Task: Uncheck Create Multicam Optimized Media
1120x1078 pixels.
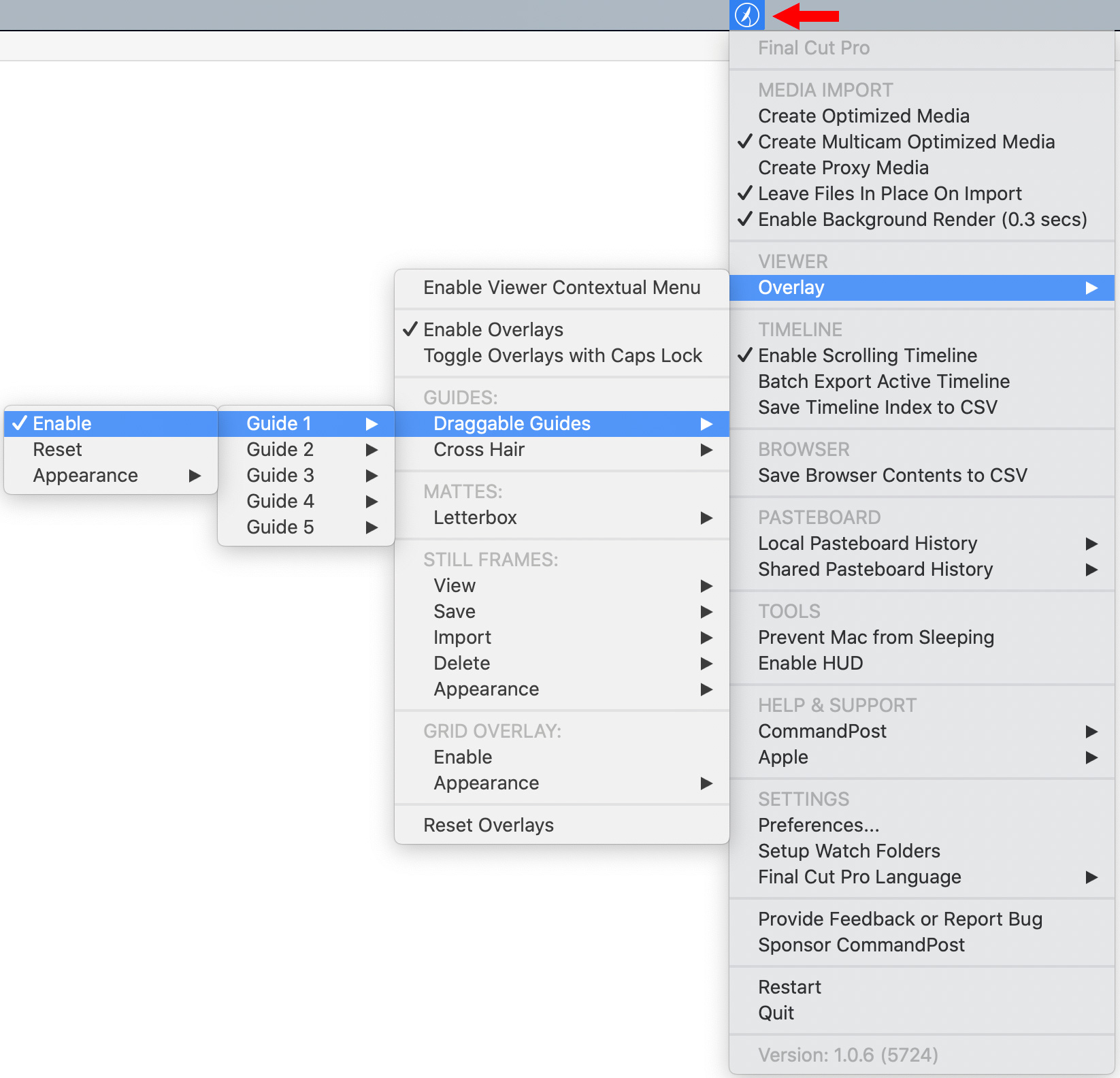Action: (x=922, y=142)
